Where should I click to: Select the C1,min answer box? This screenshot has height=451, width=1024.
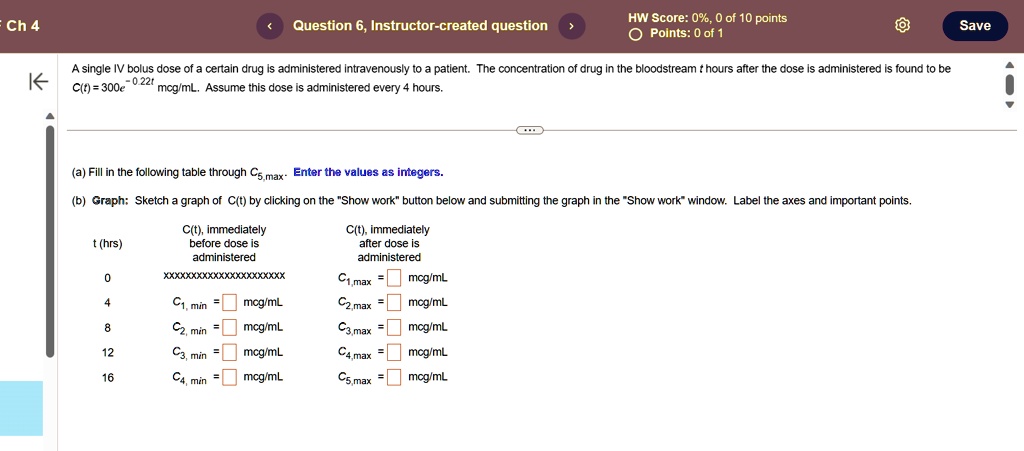coord(229,303)
